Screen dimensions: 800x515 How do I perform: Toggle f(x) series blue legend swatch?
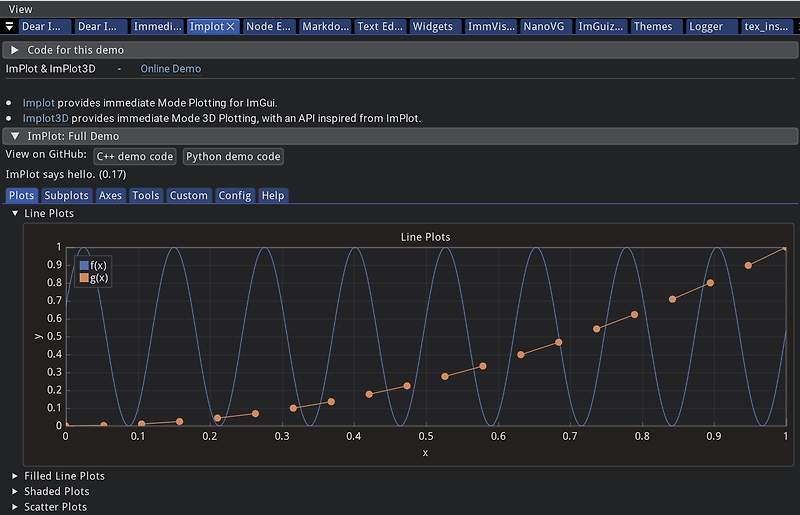point(84,265)
